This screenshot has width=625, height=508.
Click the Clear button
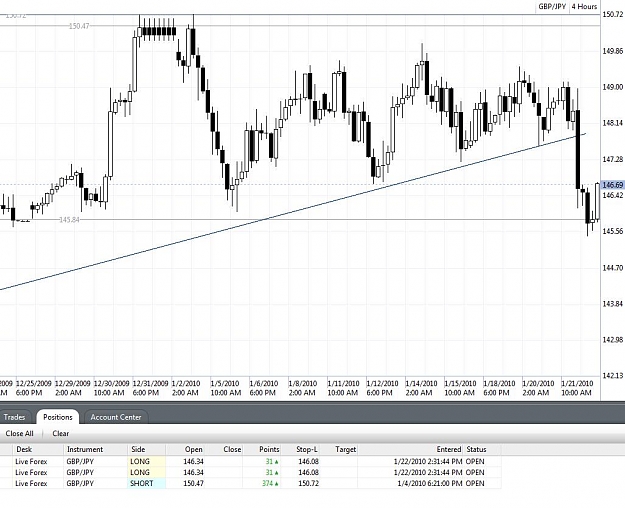[61, 433]
